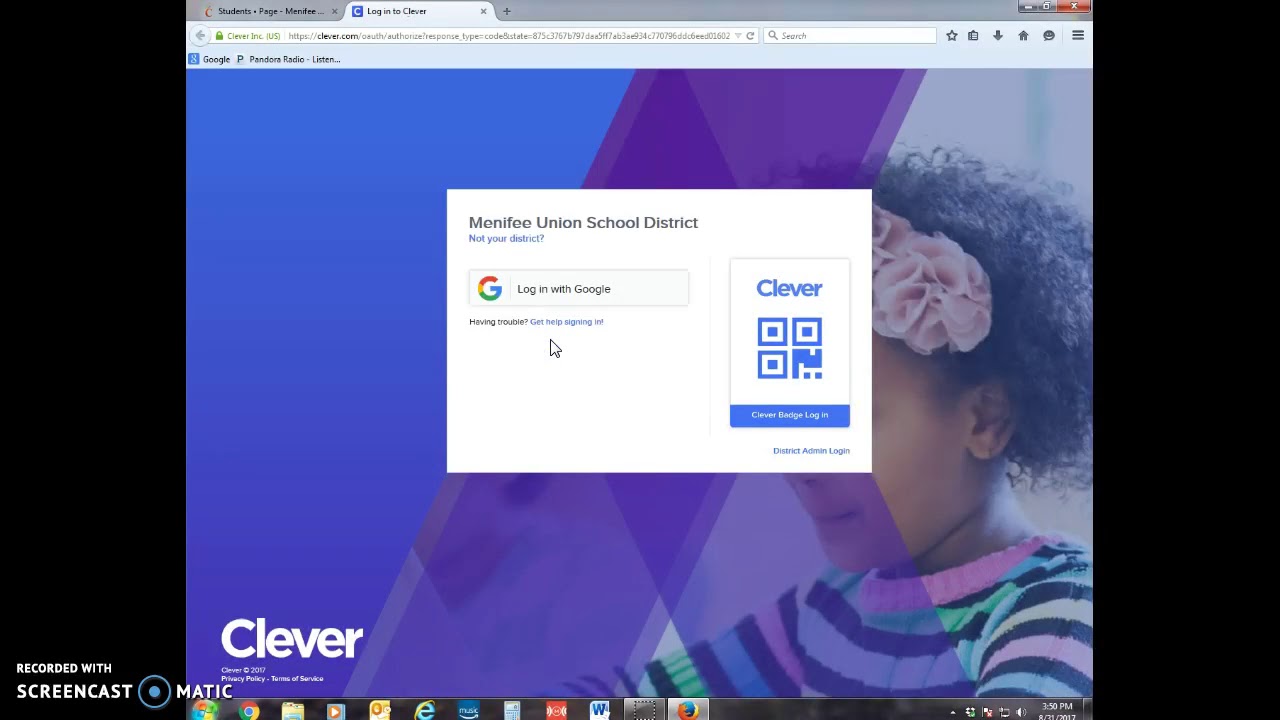Bookmark this page with the star icon

coord(951,36)
